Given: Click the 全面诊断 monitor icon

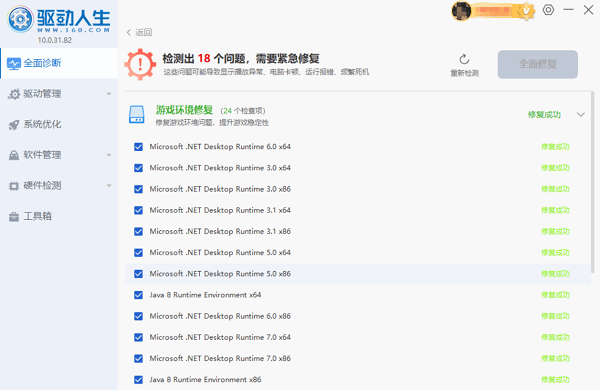Looking at the screenshot, I should 14,64.
